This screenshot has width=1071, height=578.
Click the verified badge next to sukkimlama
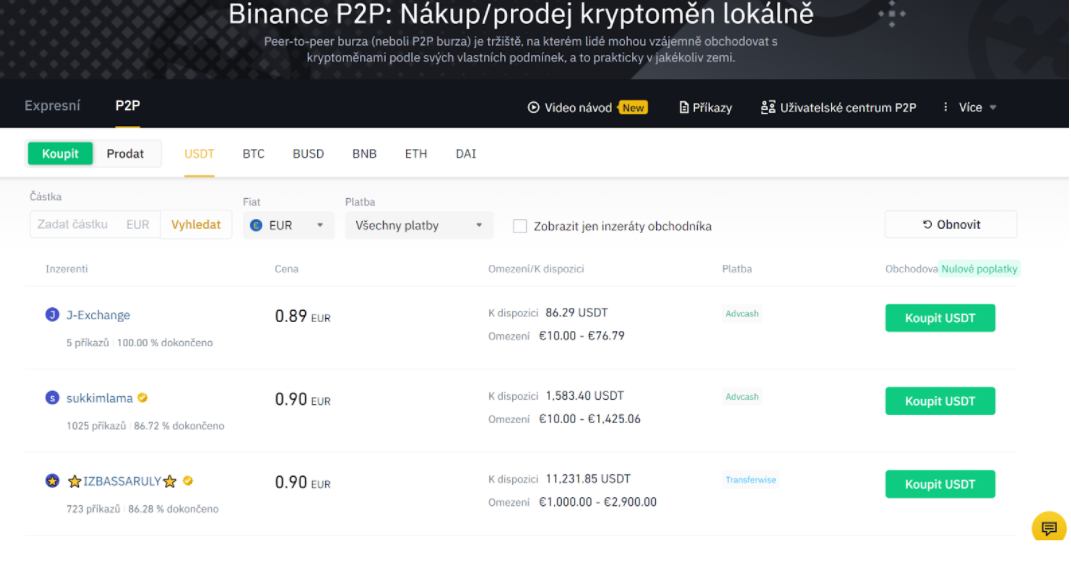[142, 398]
